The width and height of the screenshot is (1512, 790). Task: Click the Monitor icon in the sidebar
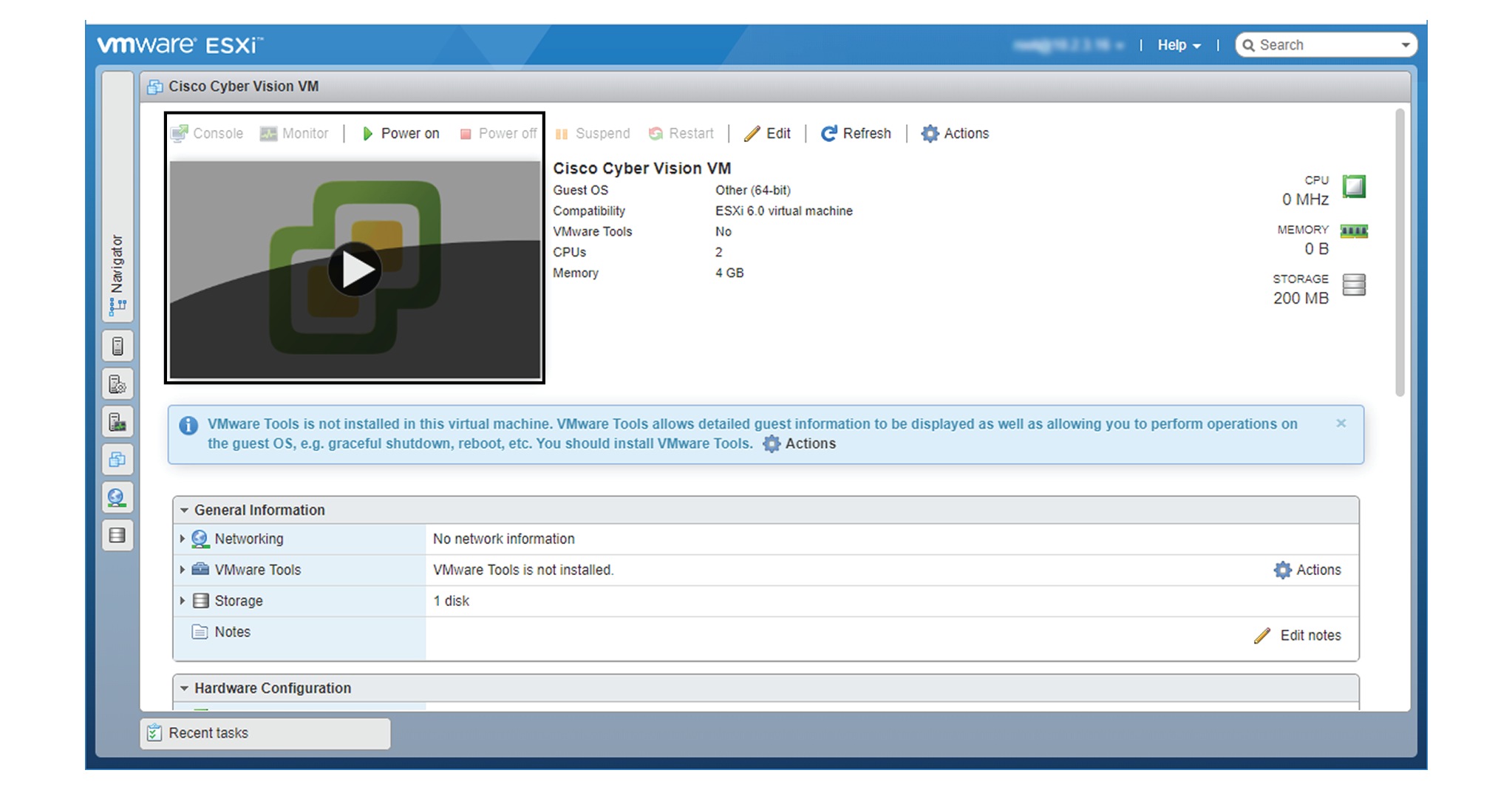pyautogui.click(x=118, y=423)
